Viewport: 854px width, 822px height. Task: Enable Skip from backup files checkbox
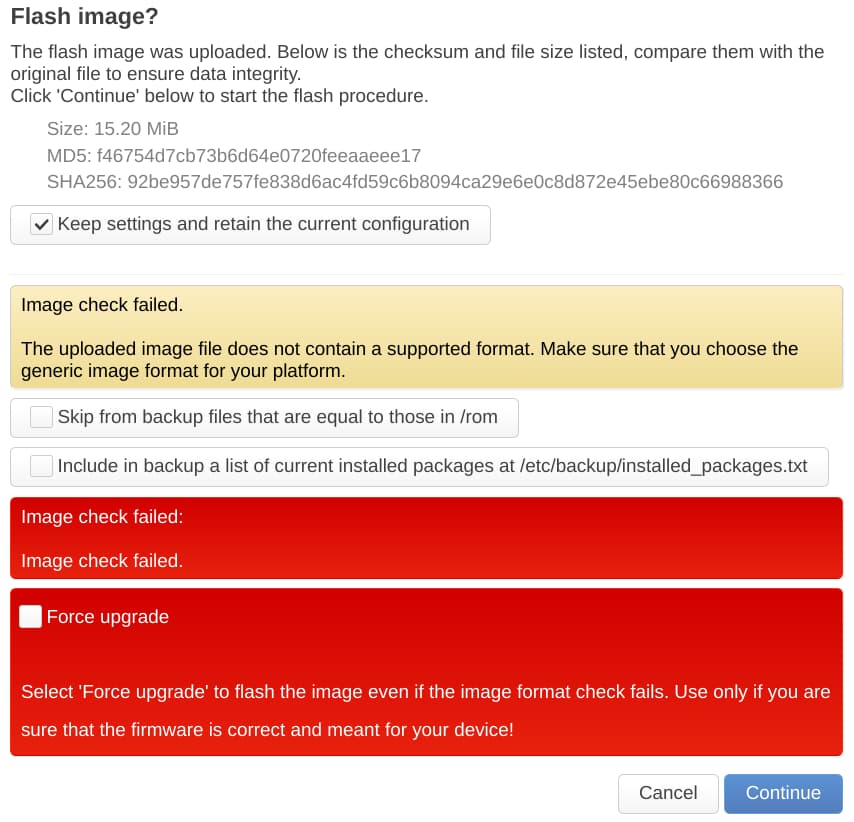click(41, 417)
